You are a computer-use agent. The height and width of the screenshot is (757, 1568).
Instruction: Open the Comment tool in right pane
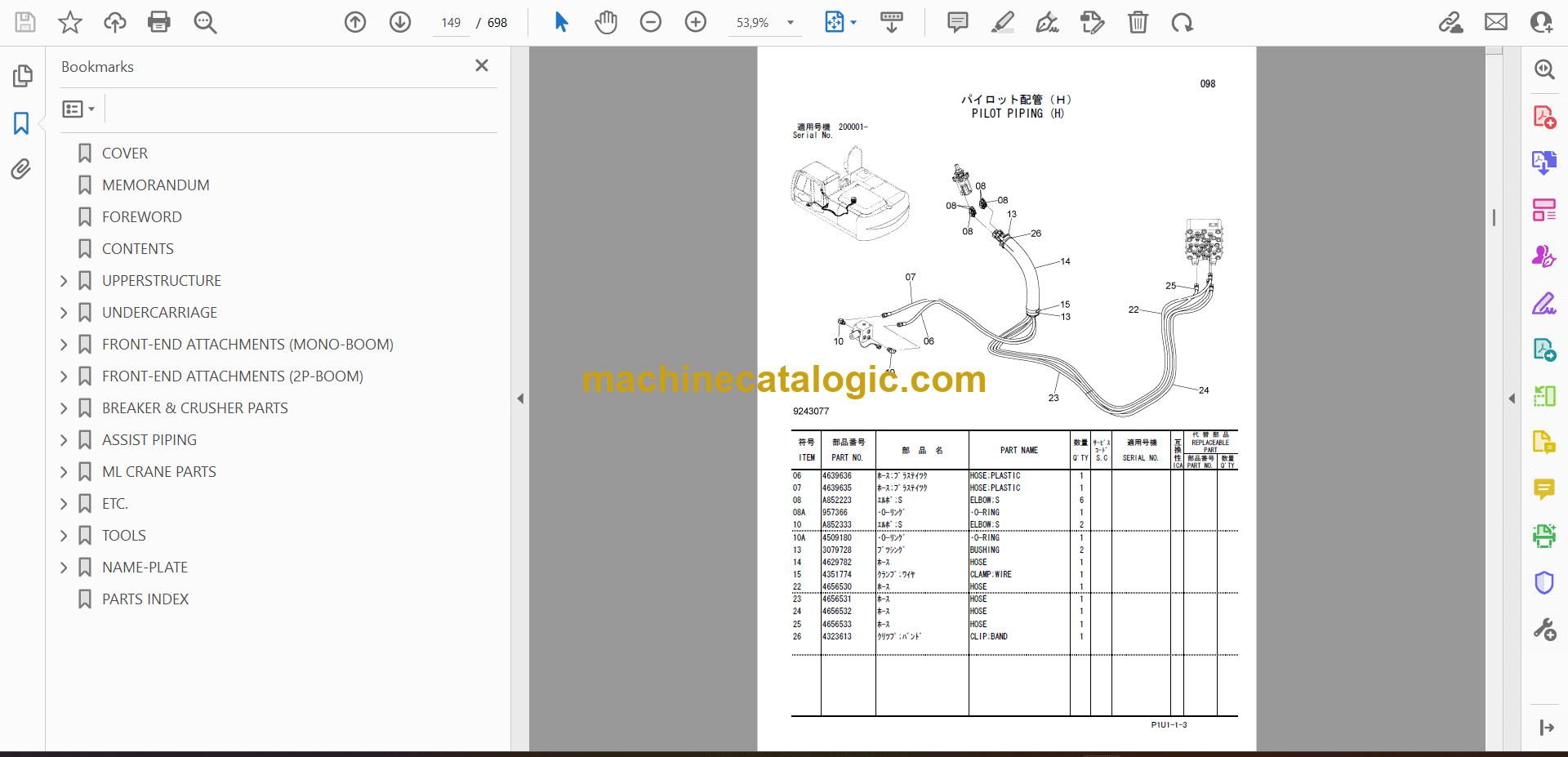(1544, 489)
